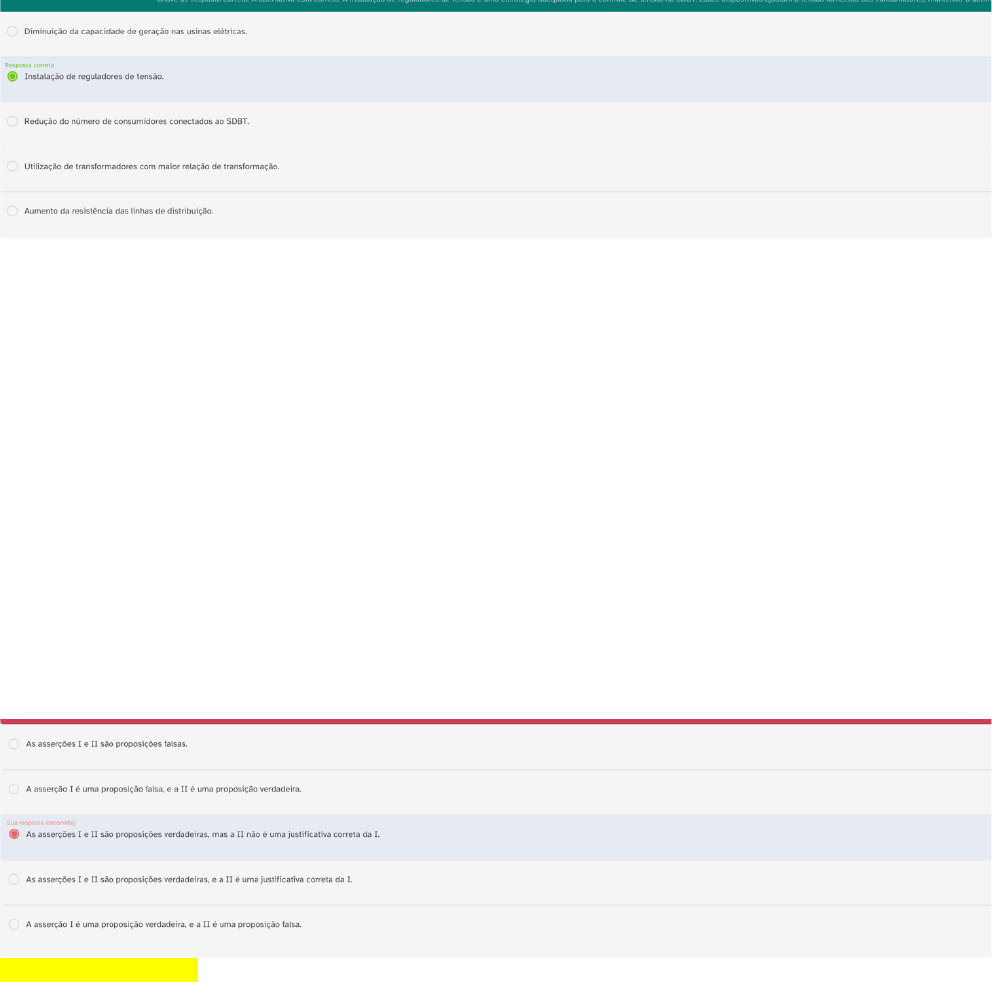
Task: Select radio 'Aumento da resistência das linhas'
Action: click(x=12, y=211)
